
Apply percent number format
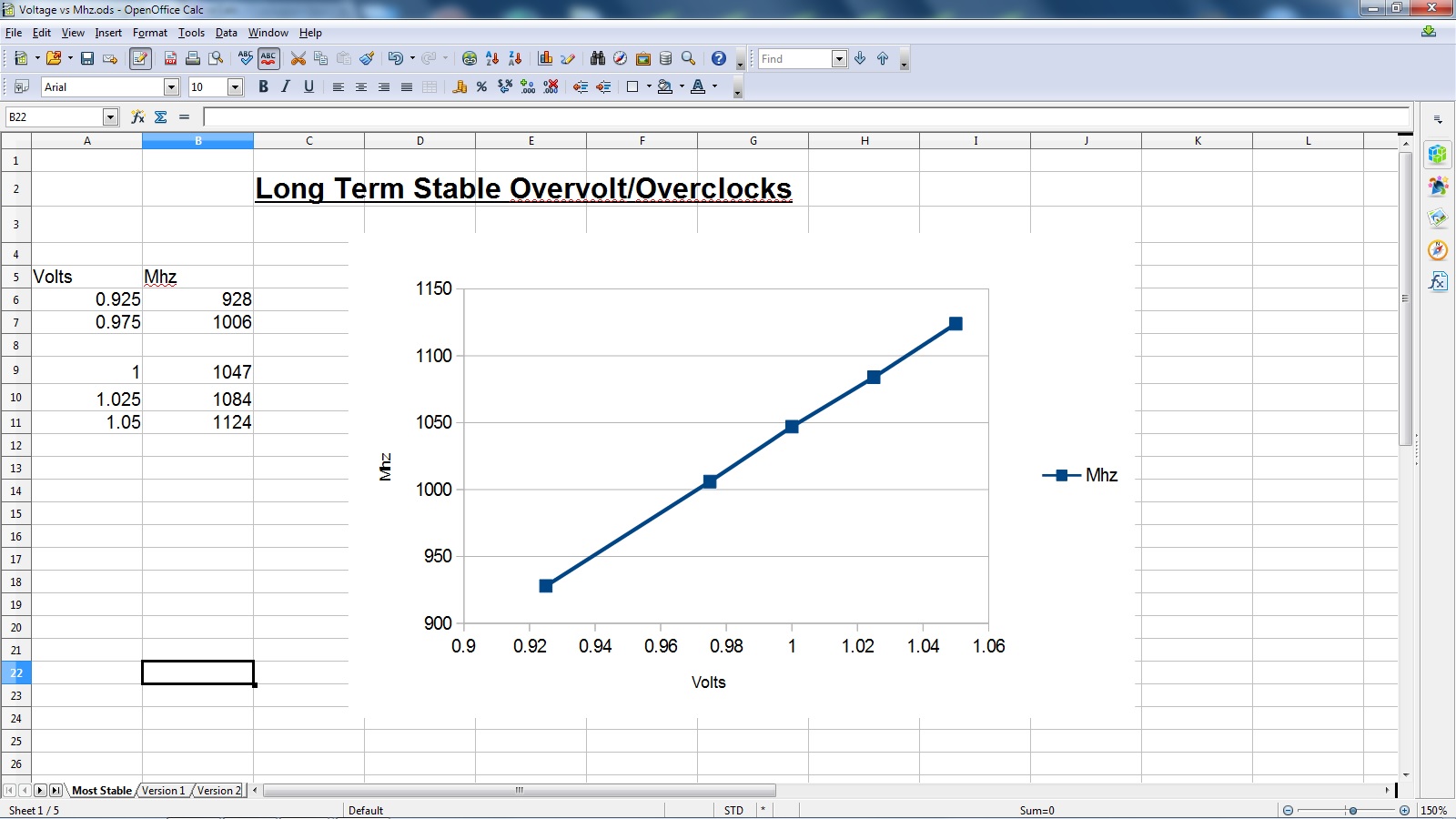click(481, 86)
